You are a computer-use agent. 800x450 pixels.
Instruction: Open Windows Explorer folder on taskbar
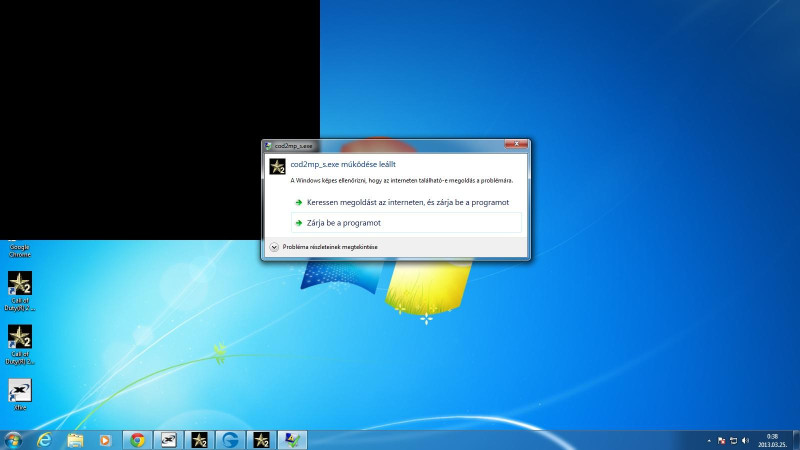pos(75,440)
